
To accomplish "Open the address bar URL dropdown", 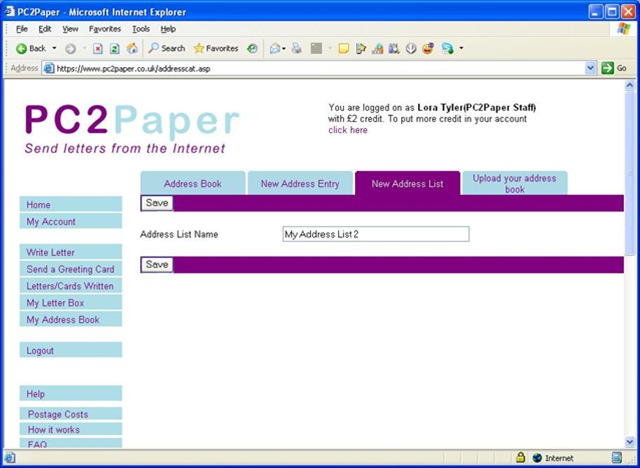I will tap(590, 68).
